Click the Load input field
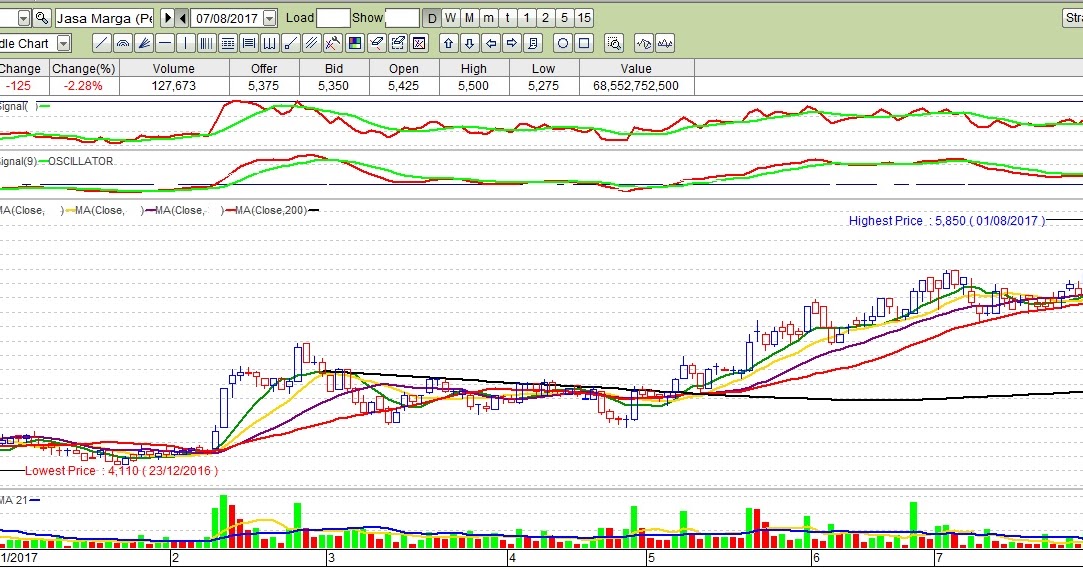 [333, 18]
